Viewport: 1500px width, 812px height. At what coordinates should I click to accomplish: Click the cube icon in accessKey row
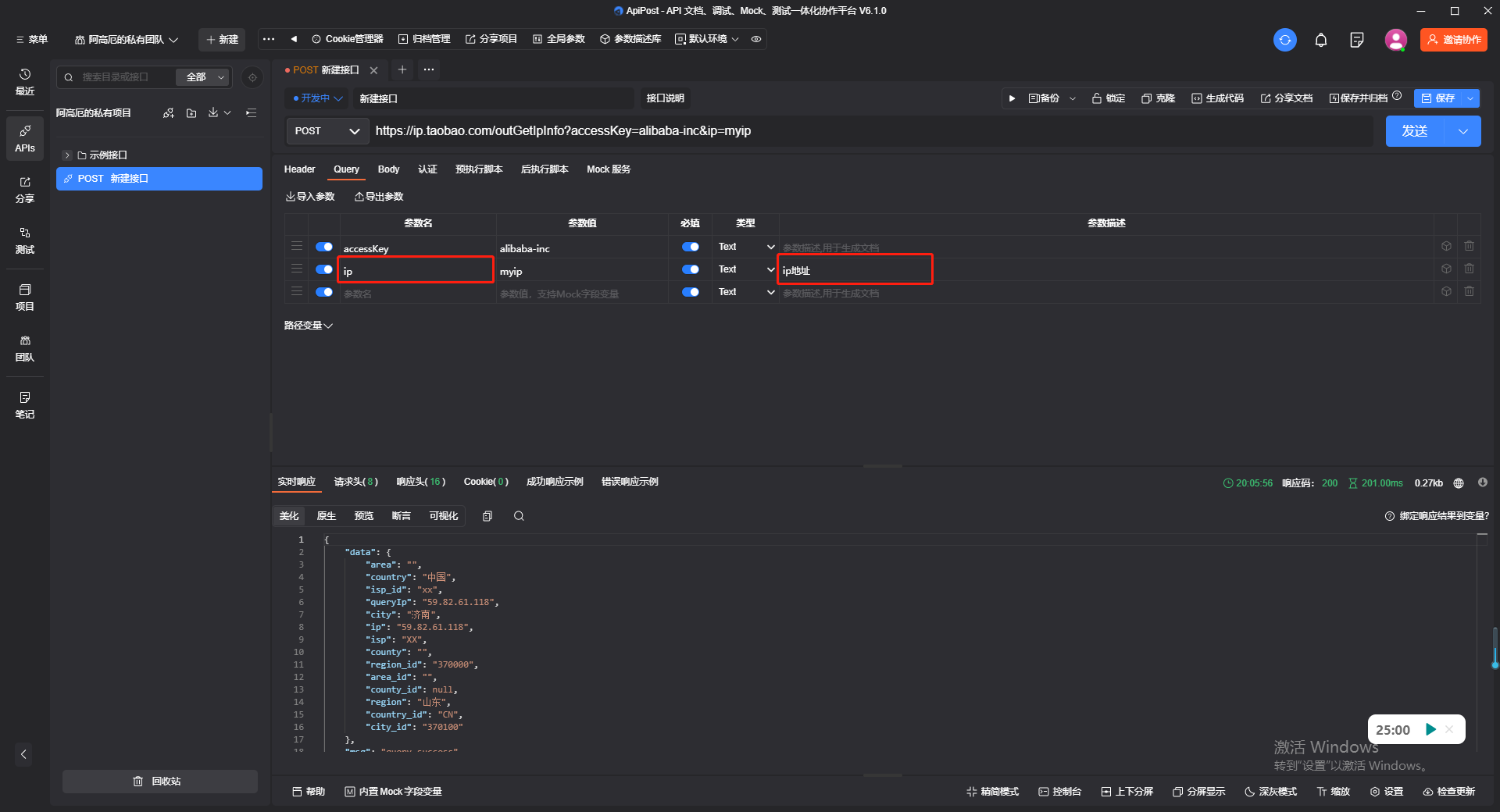1446,246
